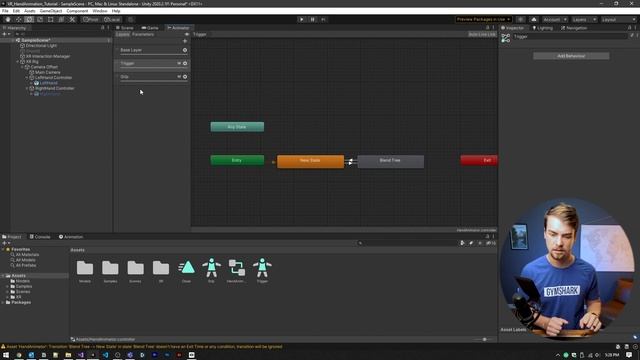Screen dimensions: 640x360
Task: Collapse LeftHand Controller in hierarchy
Action: pos(27,78)
